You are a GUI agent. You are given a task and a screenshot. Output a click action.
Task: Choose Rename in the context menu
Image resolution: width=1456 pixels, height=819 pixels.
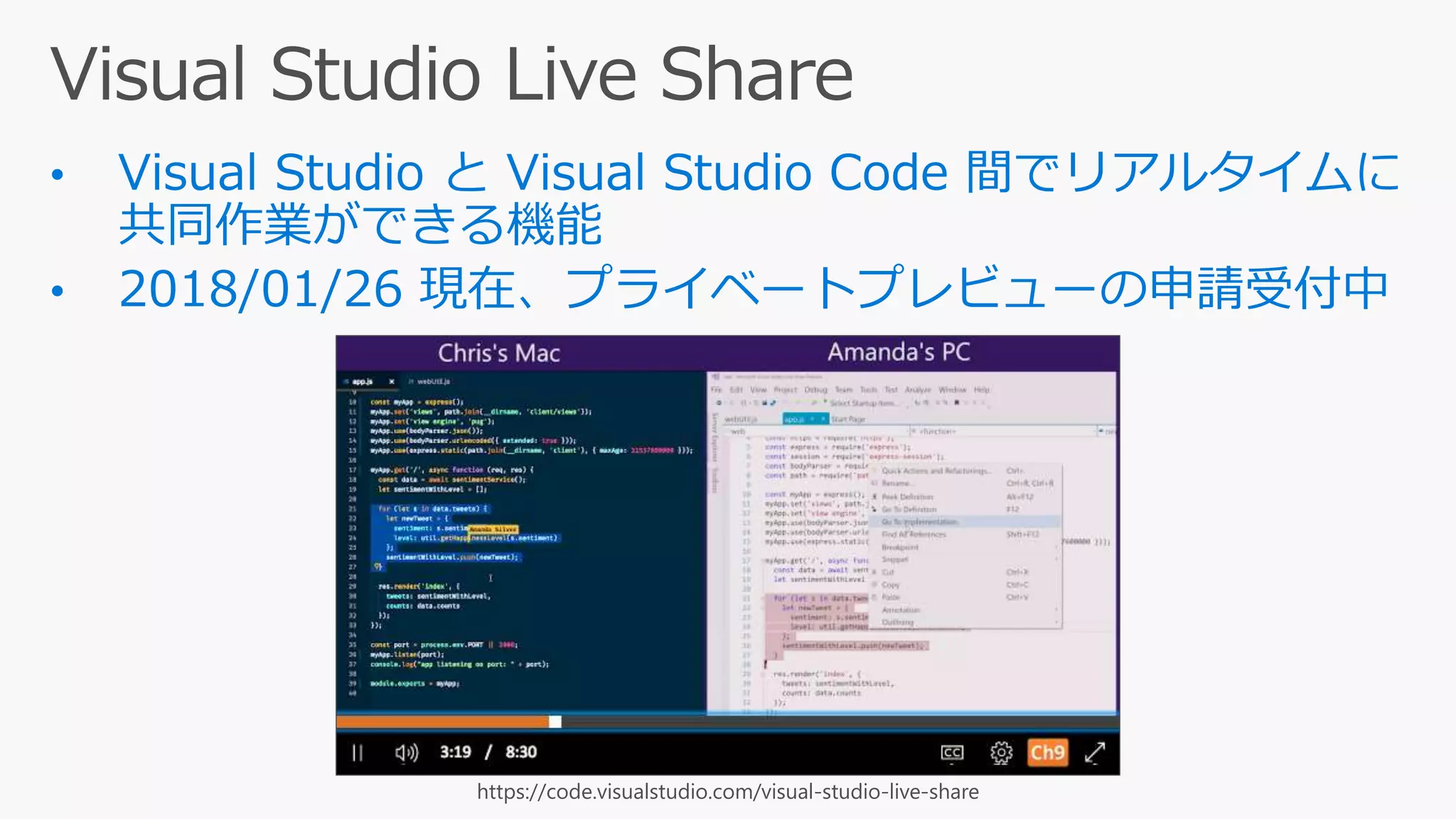click(965, 483)
